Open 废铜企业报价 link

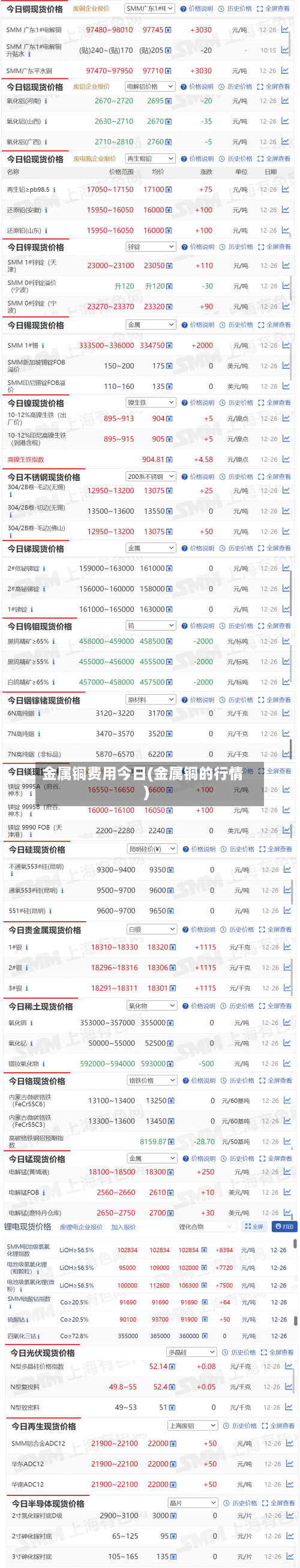click(x=91, y=9)
